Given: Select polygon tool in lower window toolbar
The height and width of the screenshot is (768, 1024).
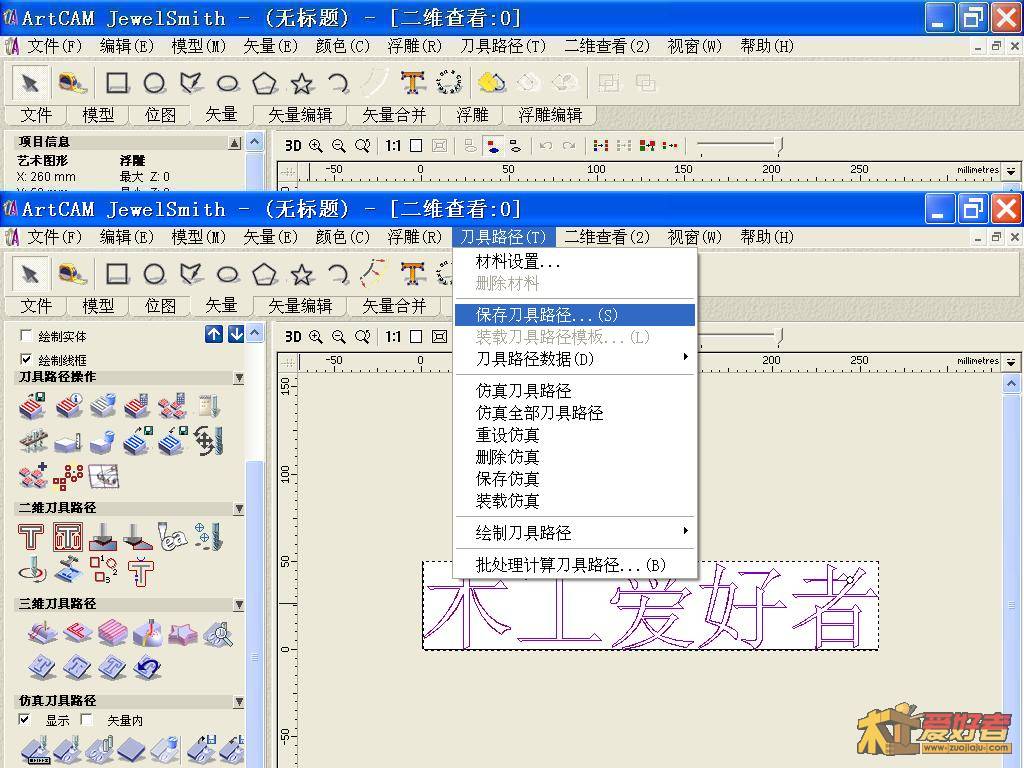Looking at the screenshot, I should point(264,274).
